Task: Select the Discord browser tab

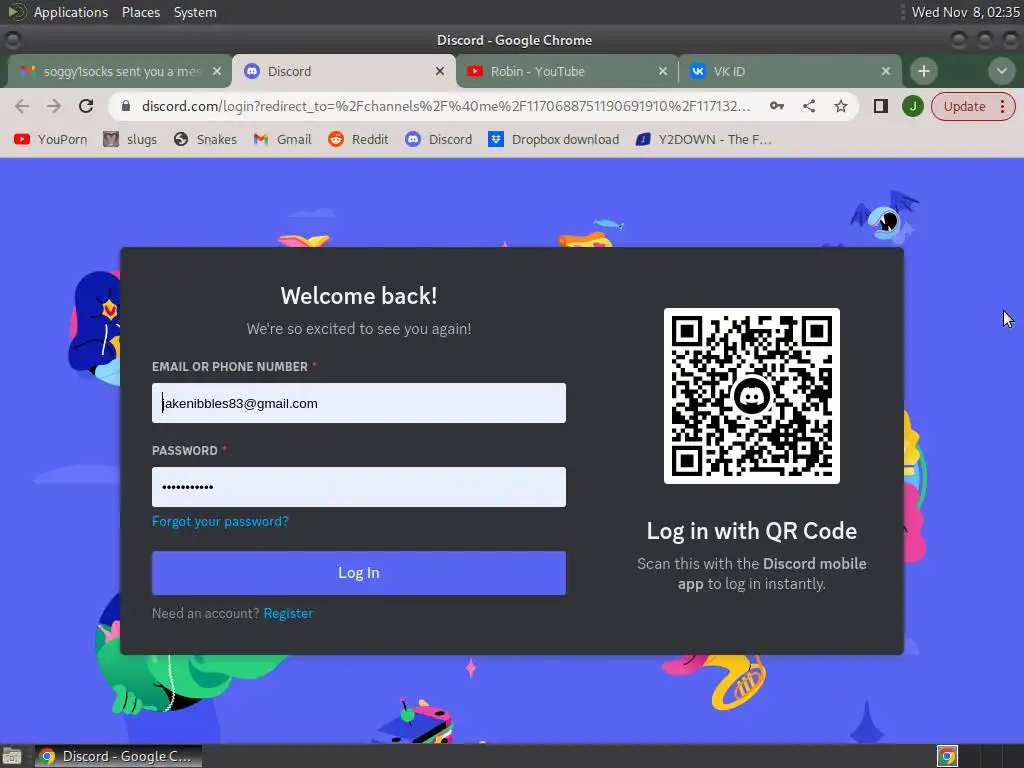Action: (344, 71)
